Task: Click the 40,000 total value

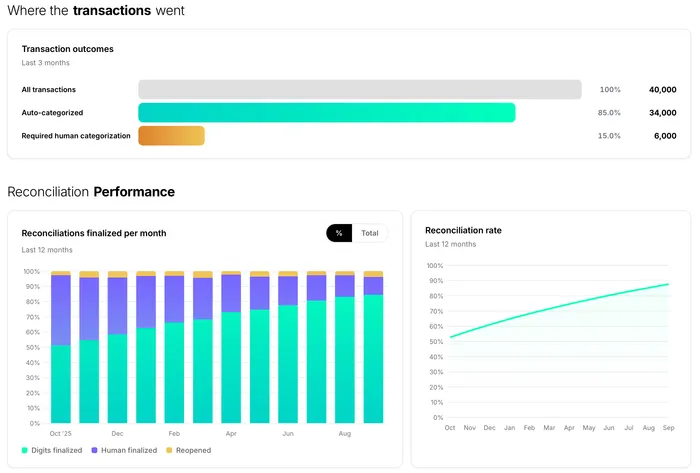Action: point(662,90)
